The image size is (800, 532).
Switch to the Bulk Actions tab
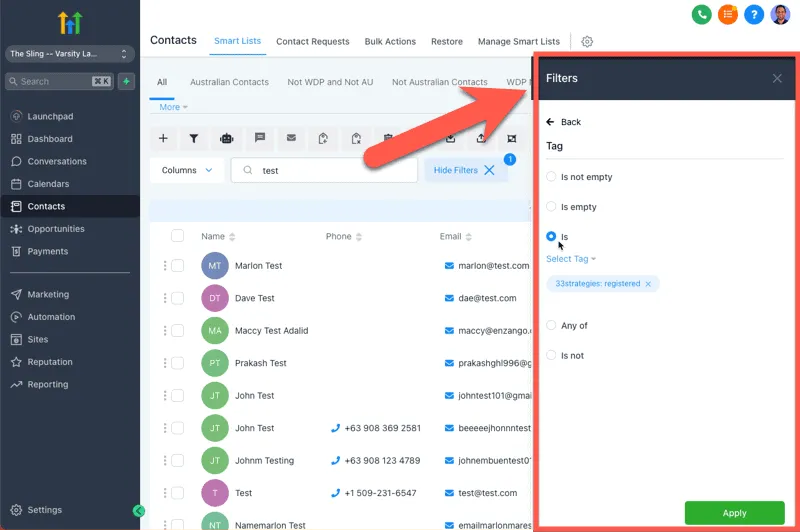coord(390,41)
